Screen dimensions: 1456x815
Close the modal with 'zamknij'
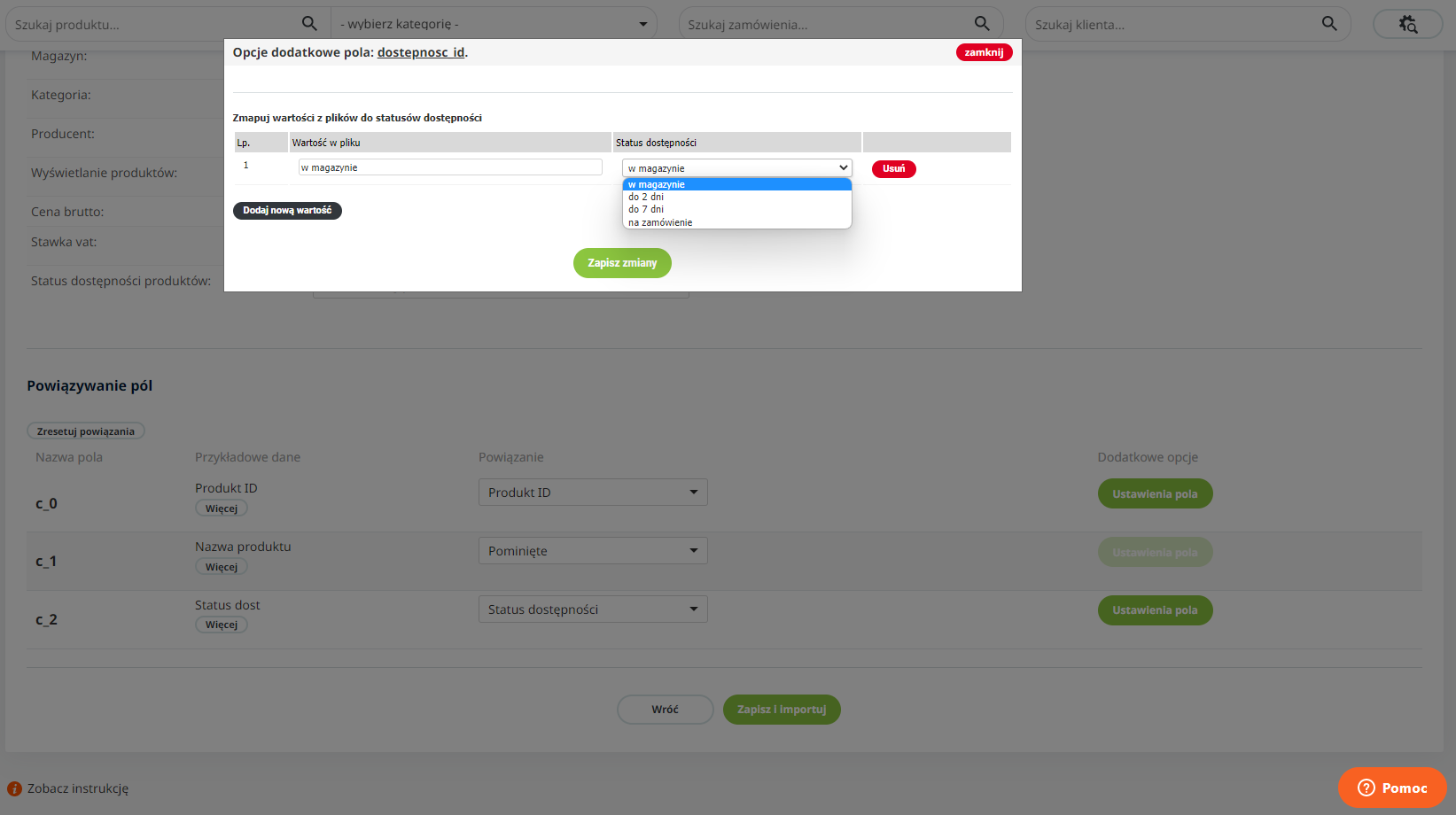[x=984, y=52]
